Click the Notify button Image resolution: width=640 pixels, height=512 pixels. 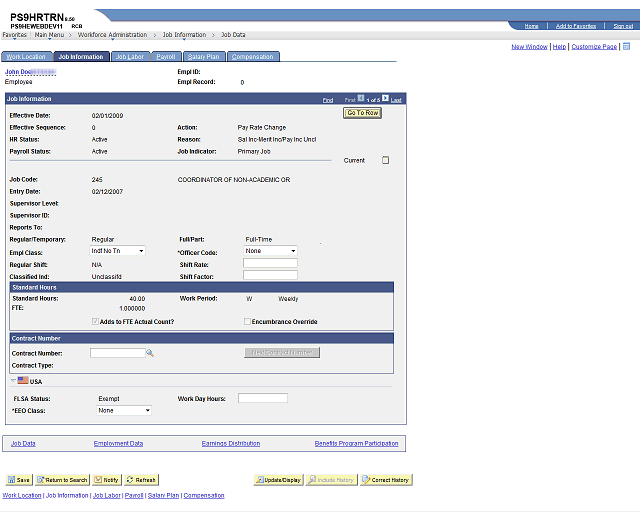107,480
